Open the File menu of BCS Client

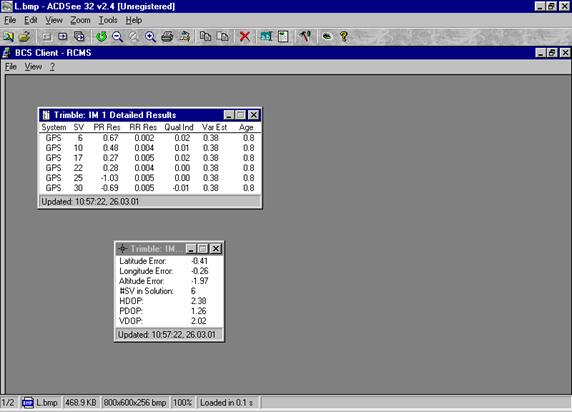pos(11,67)
